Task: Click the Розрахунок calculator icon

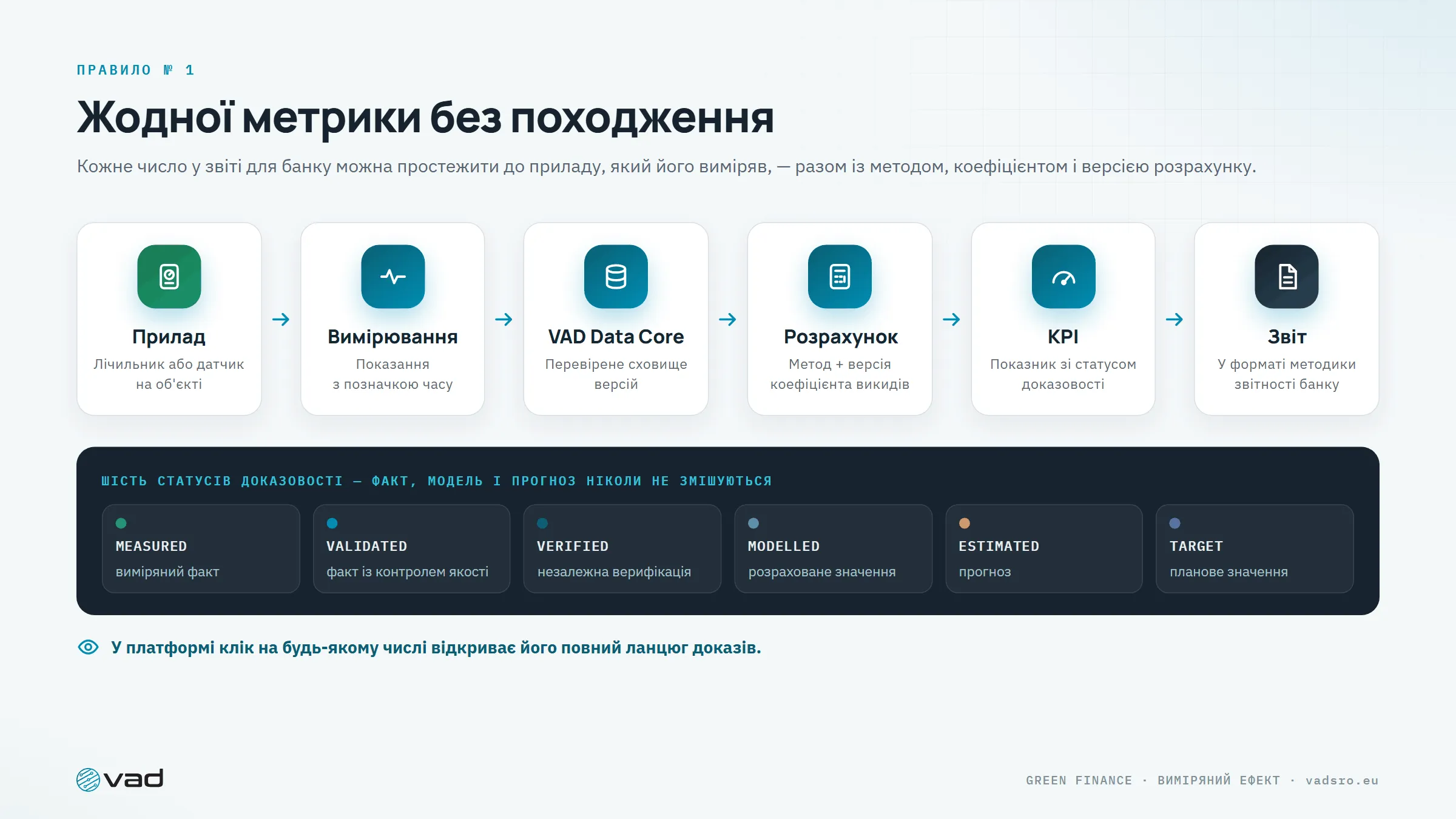Action: point(840,277)
